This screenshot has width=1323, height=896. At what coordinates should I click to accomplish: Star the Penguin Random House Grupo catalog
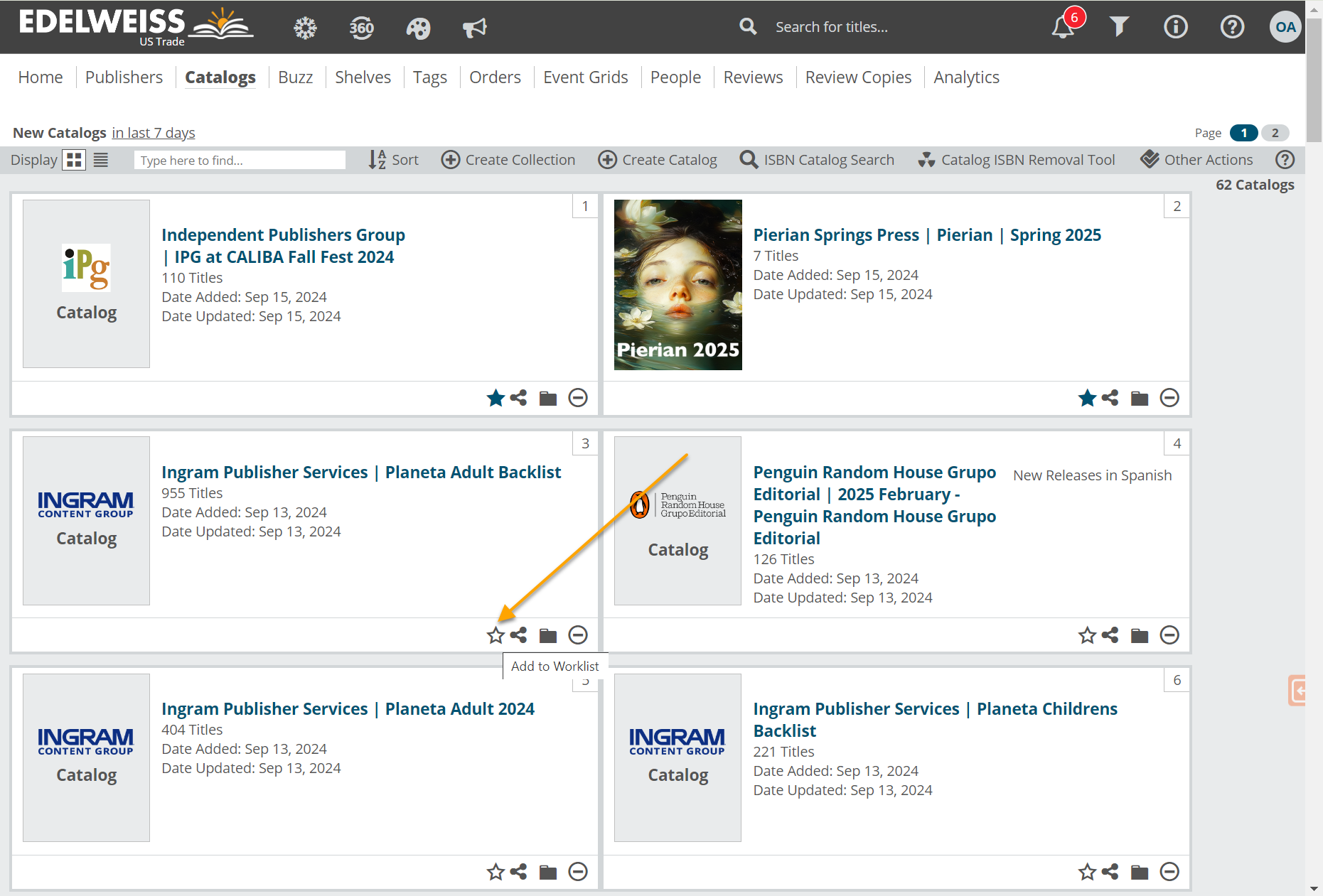click(x=1087, y=635)
